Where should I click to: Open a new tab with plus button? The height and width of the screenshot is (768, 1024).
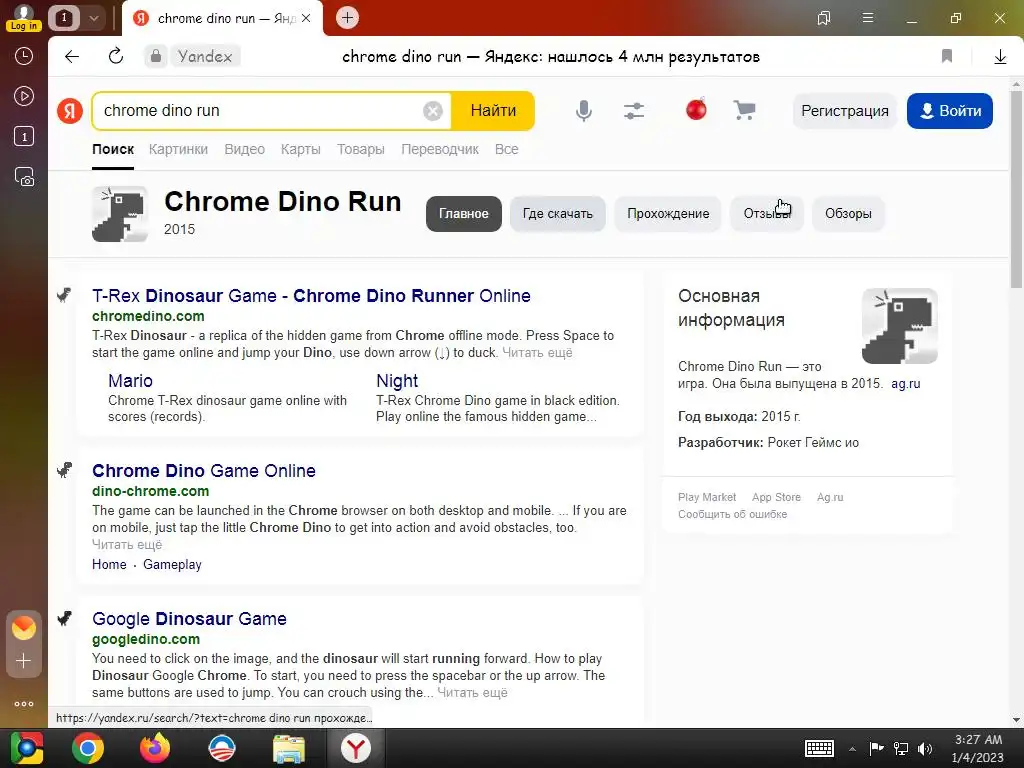coord(347,18)
